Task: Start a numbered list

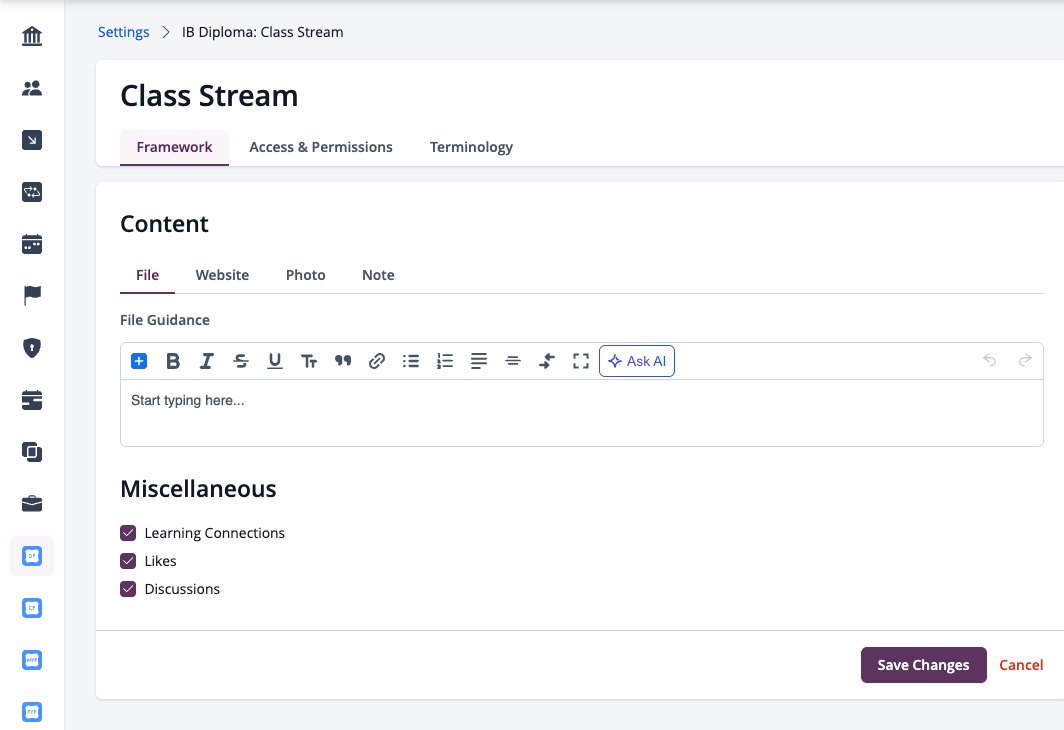Action: (444, 361)
